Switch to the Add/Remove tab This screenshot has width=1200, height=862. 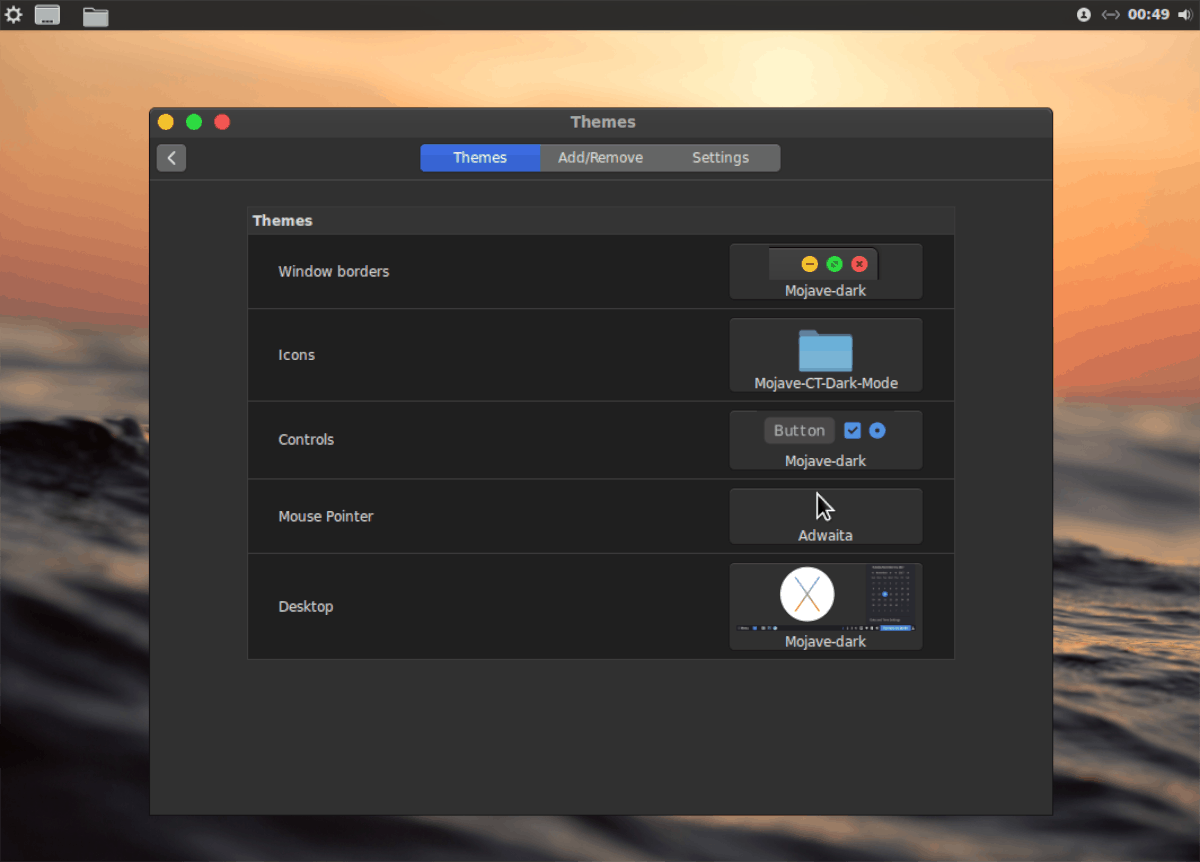pyautogui.click(x=600, y=157)
